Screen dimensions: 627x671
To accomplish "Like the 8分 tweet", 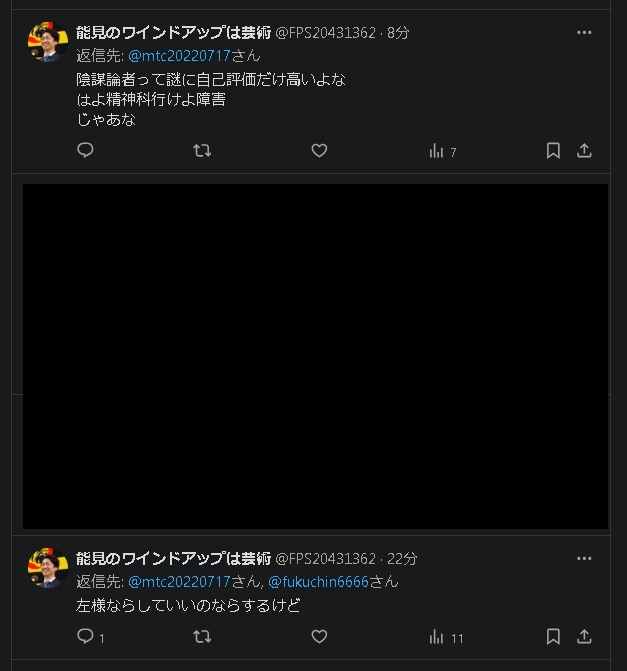I will pyautogui.click(x=319, y=151).
